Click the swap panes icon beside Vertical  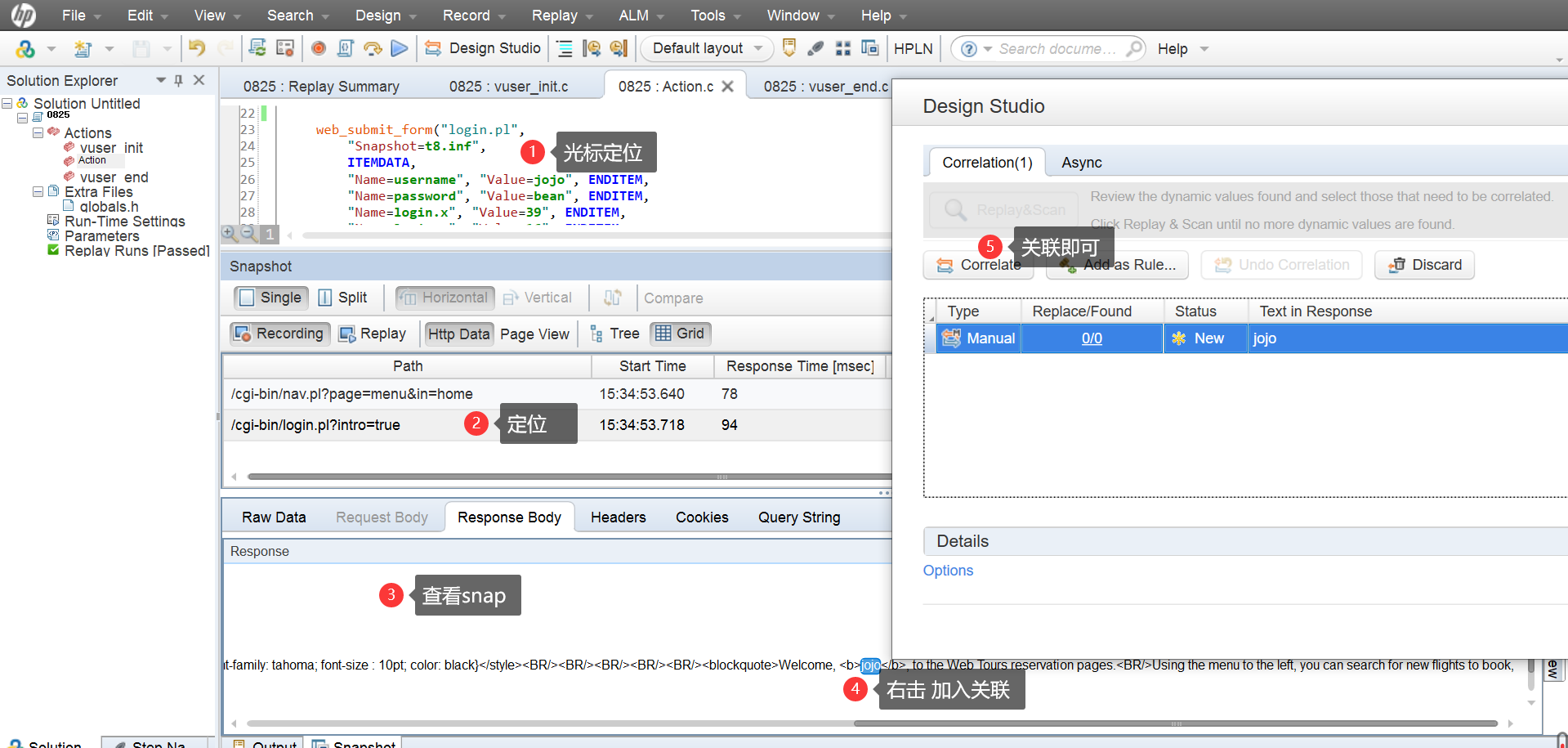coord(613,298)
